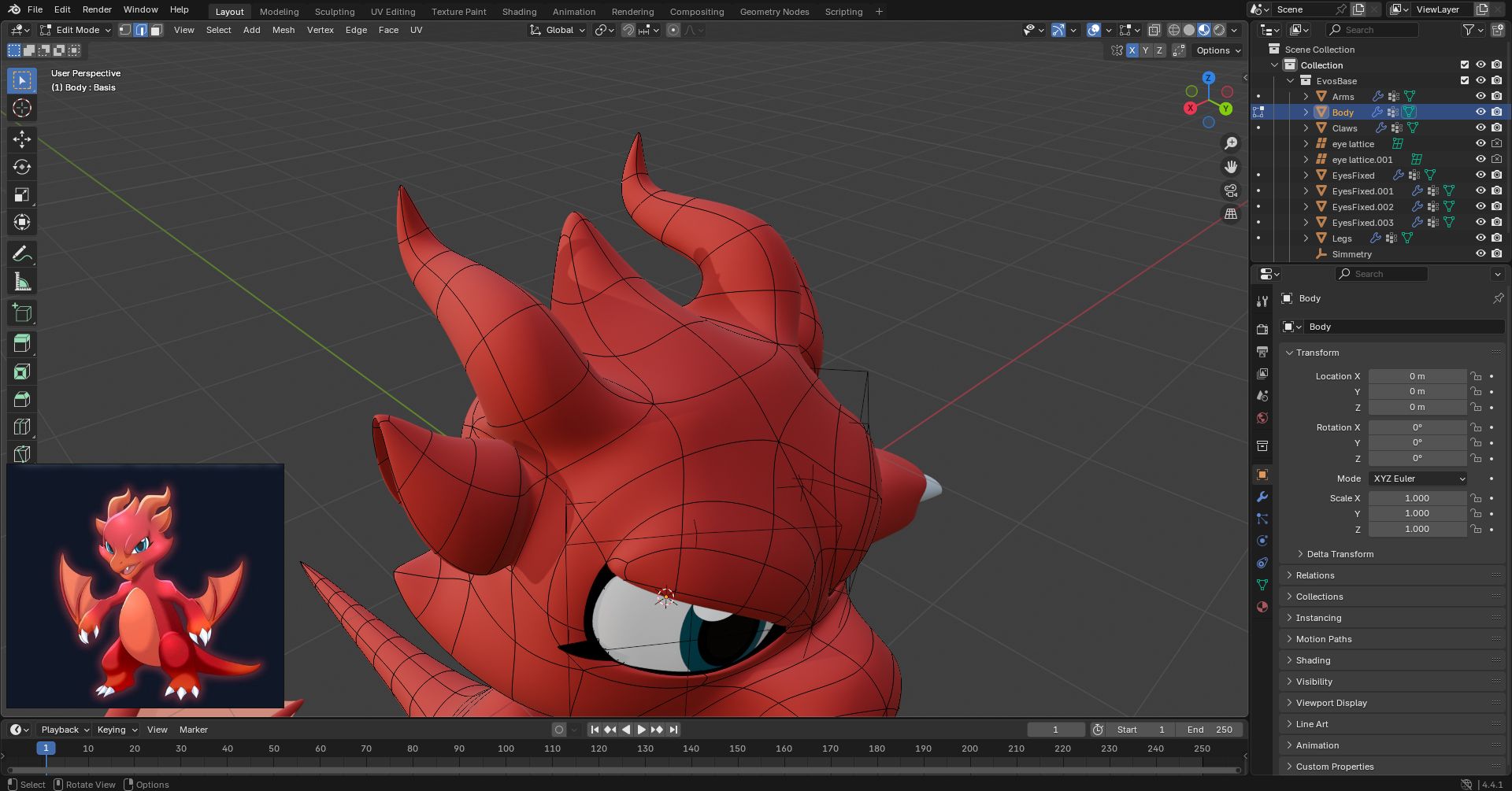Select the Inset Faces tool

(x=22, y=371)
